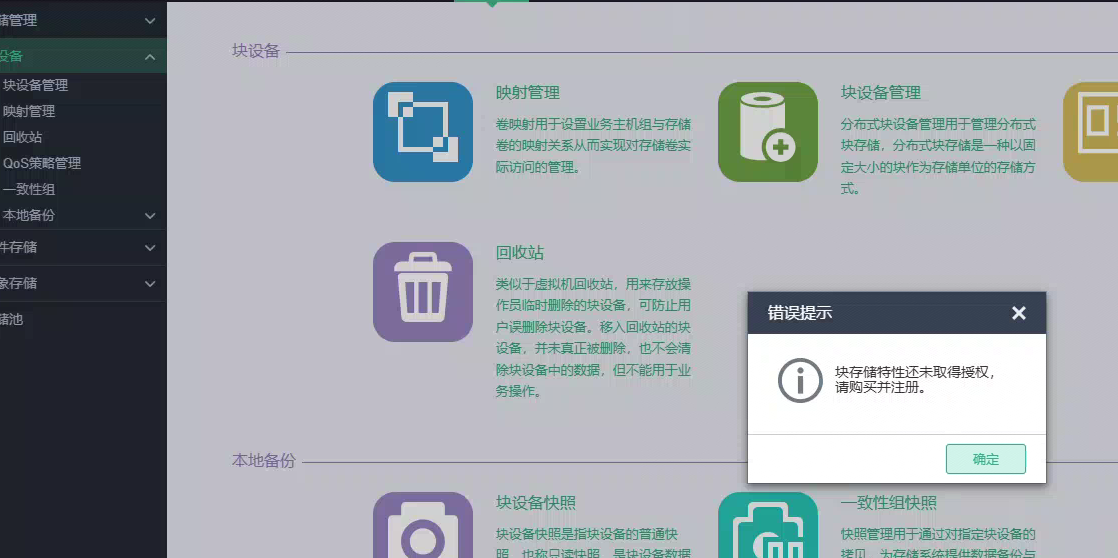Click the info icon in the error dialog
Viewport: 1118px width, 558px height.
(x=800, y=381)
